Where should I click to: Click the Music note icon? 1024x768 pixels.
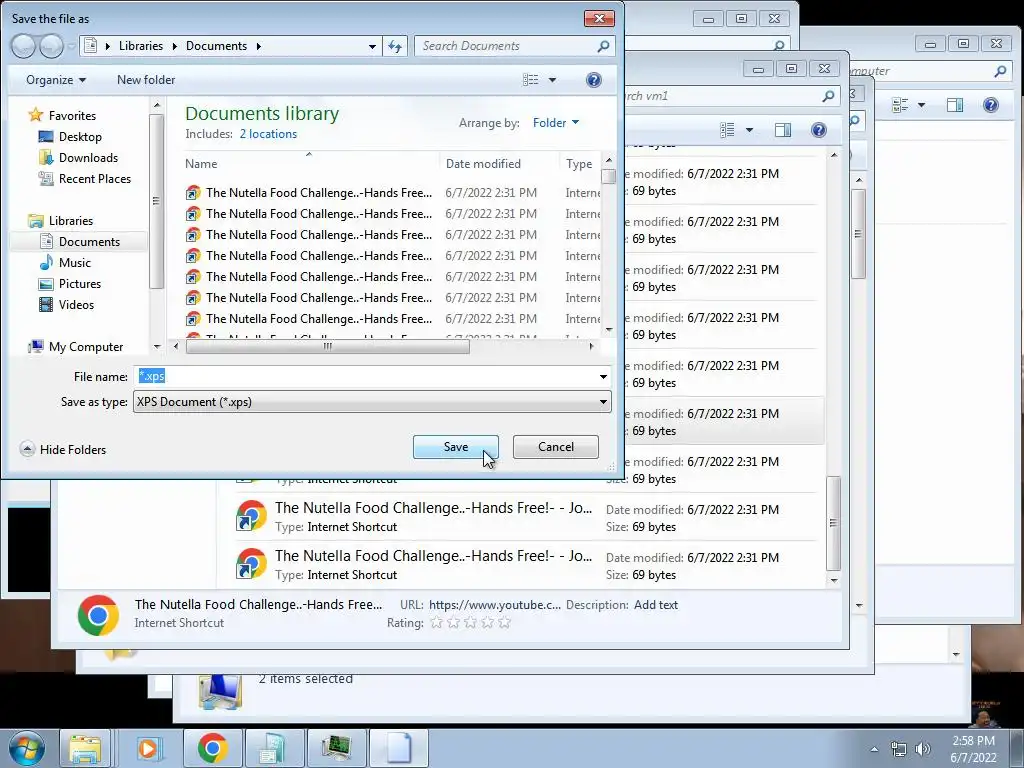46,263
